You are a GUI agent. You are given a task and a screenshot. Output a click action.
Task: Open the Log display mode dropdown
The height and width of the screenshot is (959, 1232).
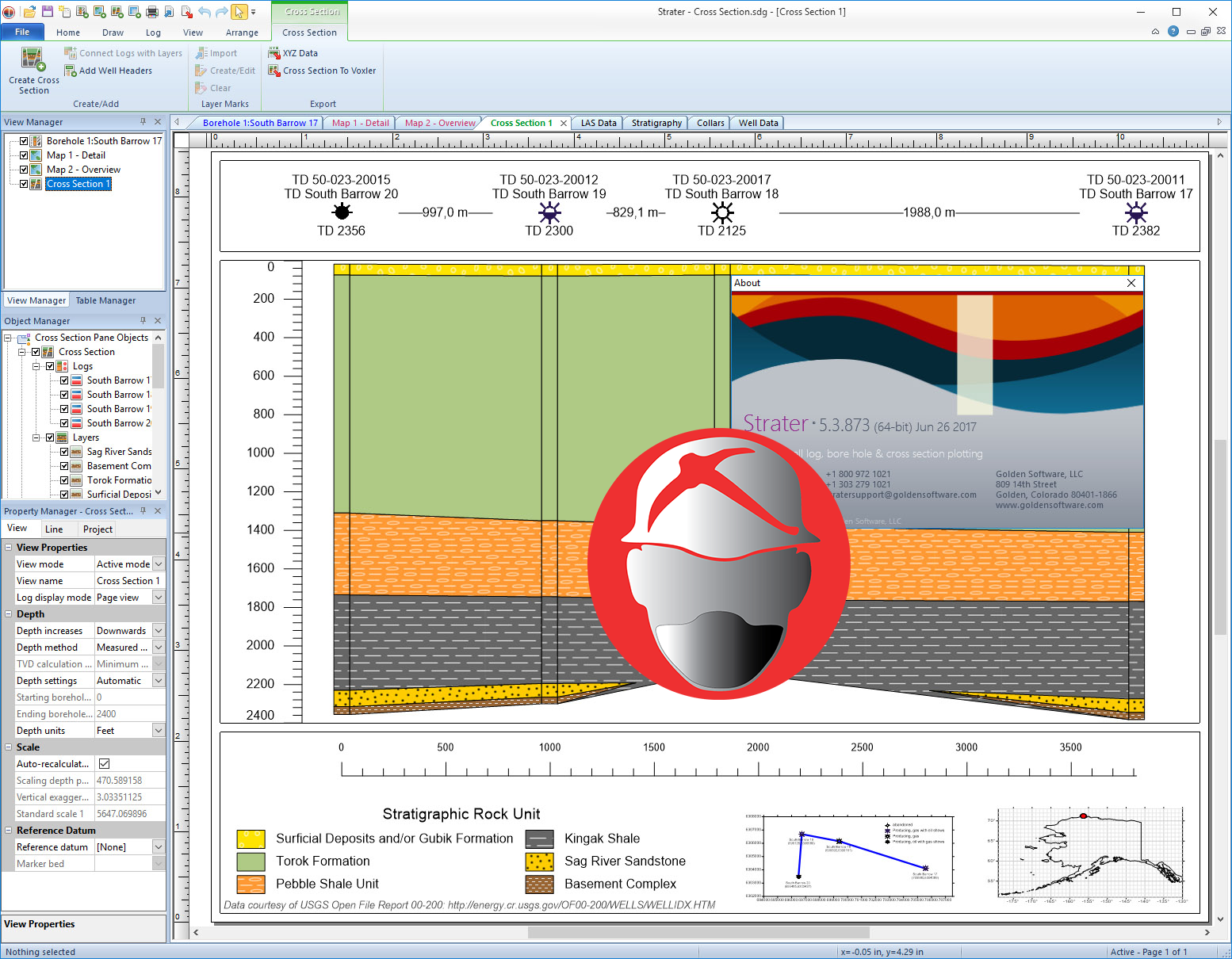159,598
